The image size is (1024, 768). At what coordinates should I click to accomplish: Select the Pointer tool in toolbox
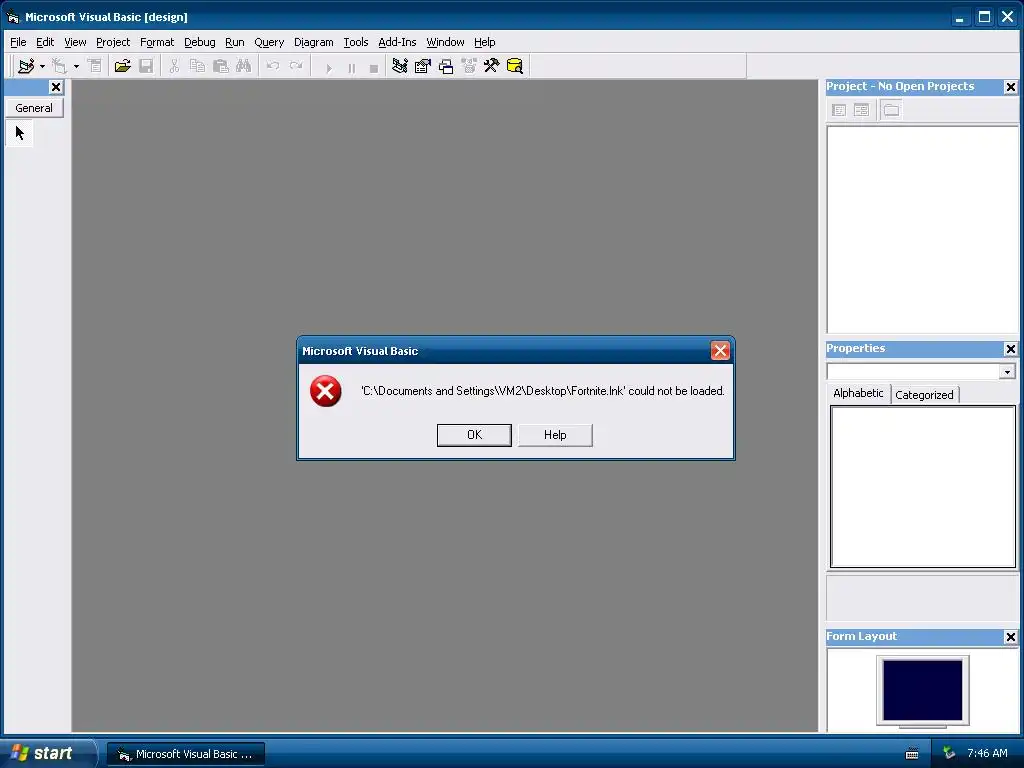coord(20,134)
